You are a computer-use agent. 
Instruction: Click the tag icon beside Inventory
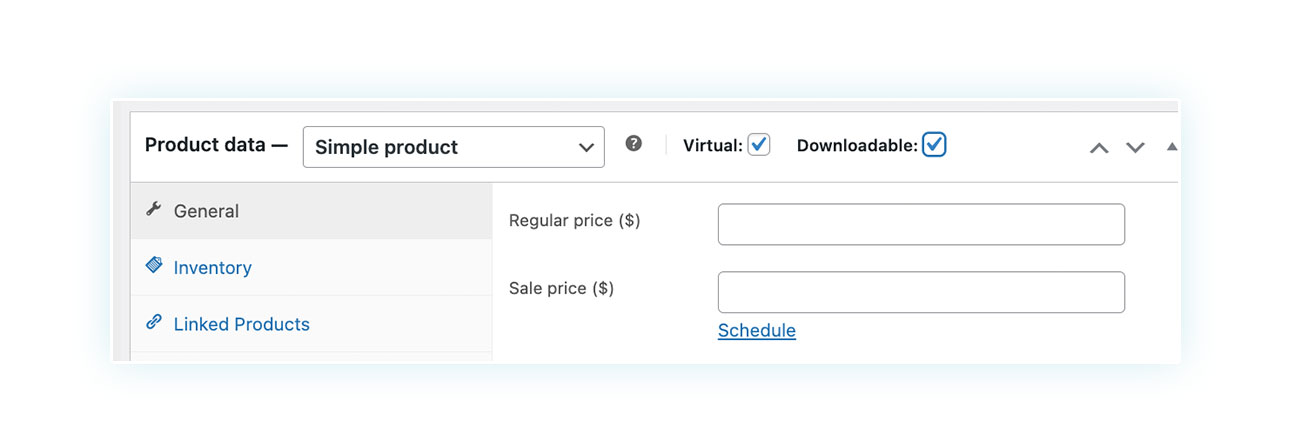(x=153, y=266)
